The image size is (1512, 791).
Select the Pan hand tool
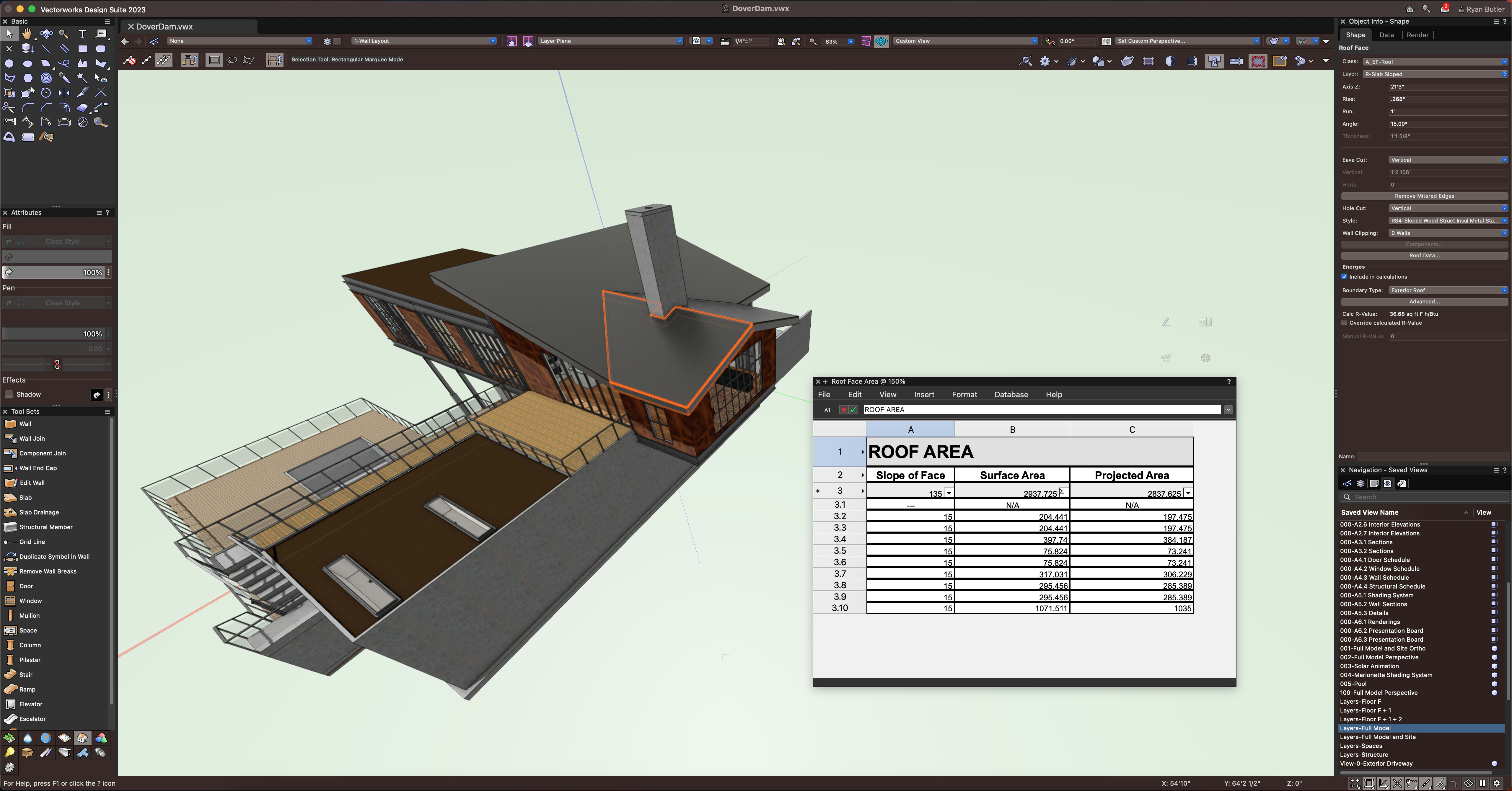tap(27, 34)
